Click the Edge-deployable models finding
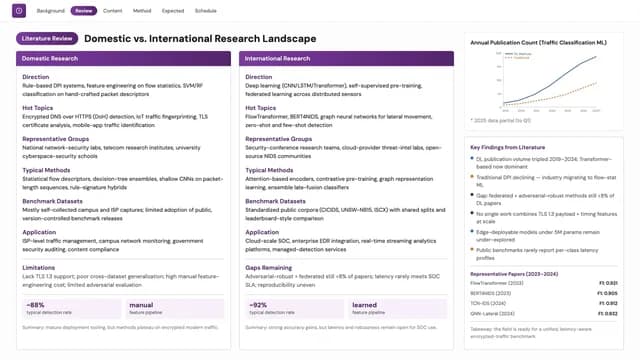Viewport: 640px width, 360px height. click(x=544, y=236)
